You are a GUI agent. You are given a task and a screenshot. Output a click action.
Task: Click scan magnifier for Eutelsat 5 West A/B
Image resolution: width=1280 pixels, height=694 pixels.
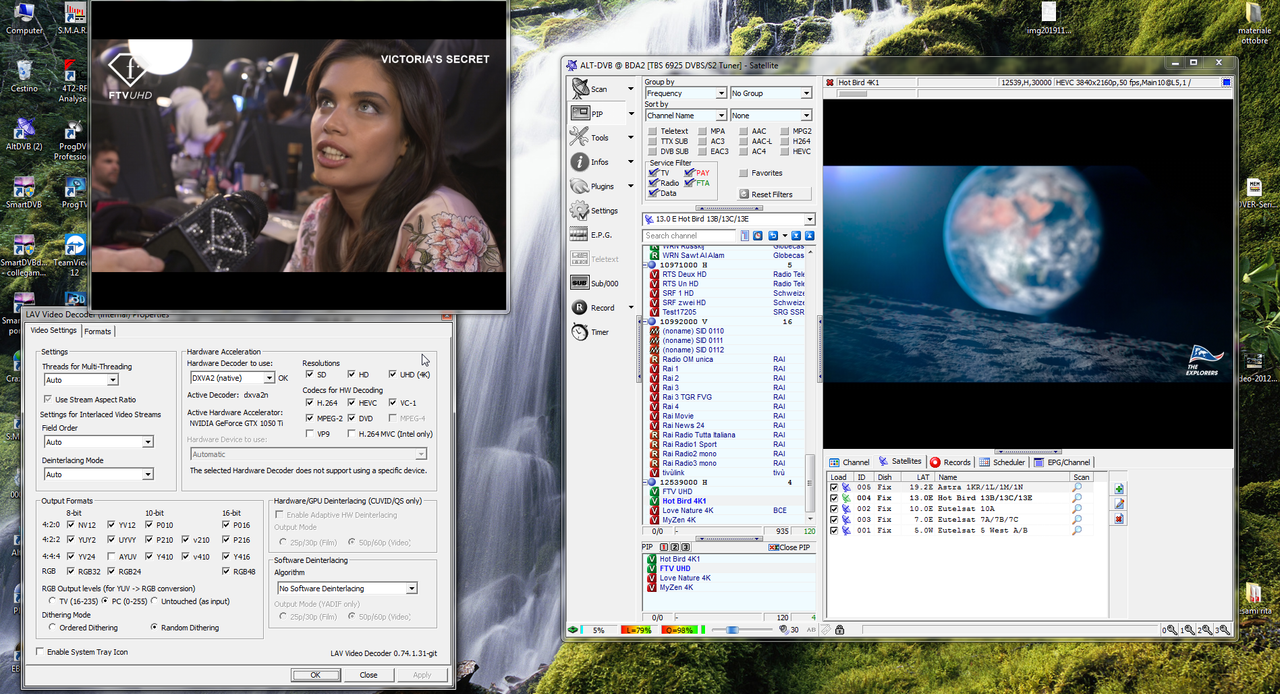tap(1077, 531)
